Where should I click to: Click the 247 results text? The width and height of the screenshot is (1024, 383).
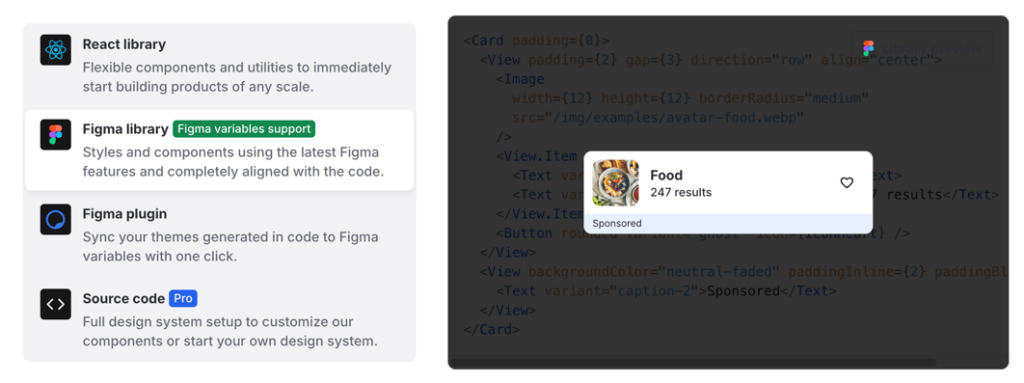[x=681, y=193]
